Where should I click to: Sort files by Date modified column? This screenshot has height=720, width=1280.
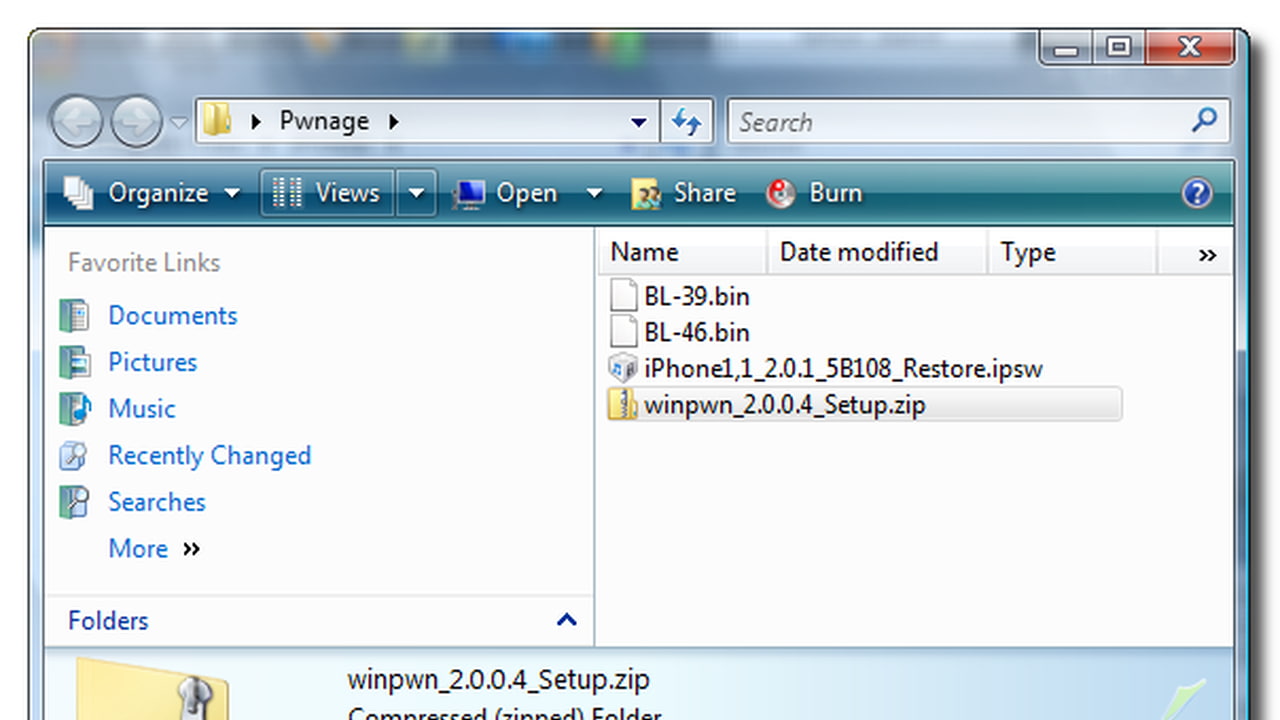pos(877,252)
